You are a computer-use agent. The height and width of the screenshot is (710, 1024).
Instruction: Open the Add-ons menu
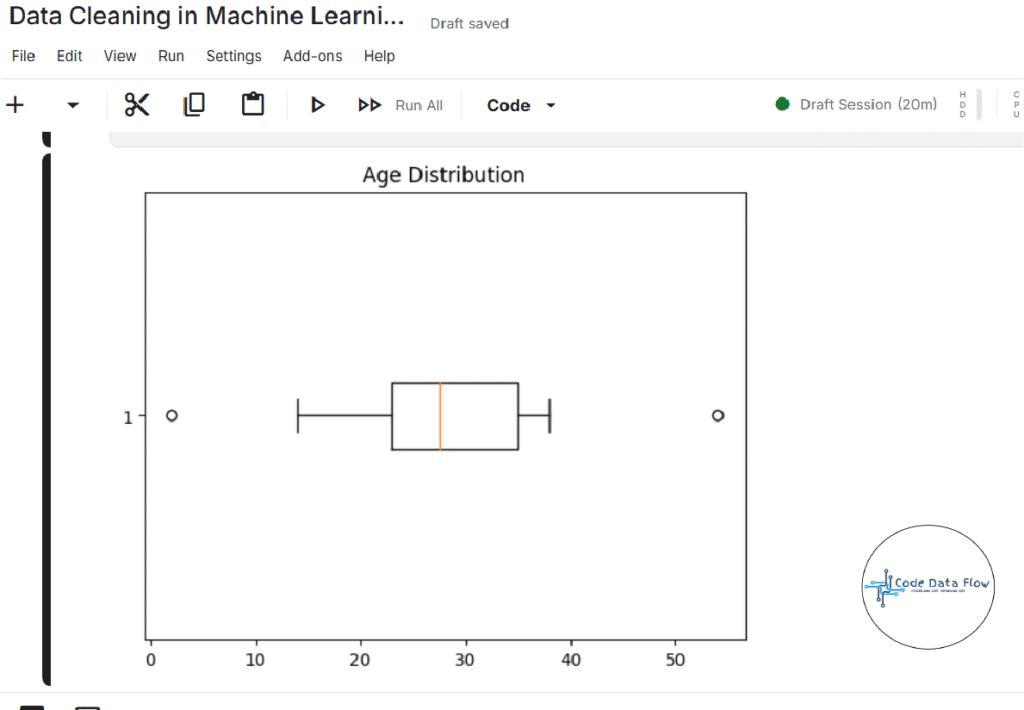(x=312, y=56)
